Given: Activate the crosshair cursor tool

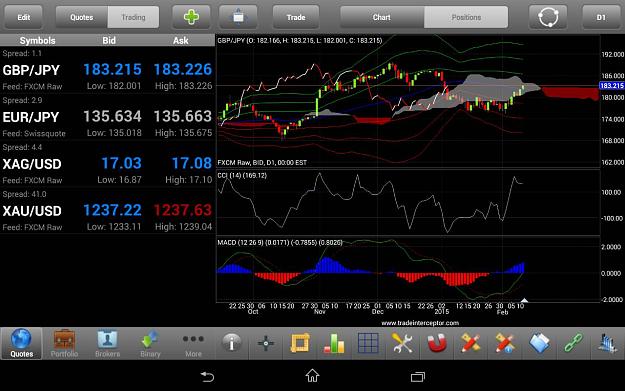Looking at the screenshot, I should [x=266, y=343].
